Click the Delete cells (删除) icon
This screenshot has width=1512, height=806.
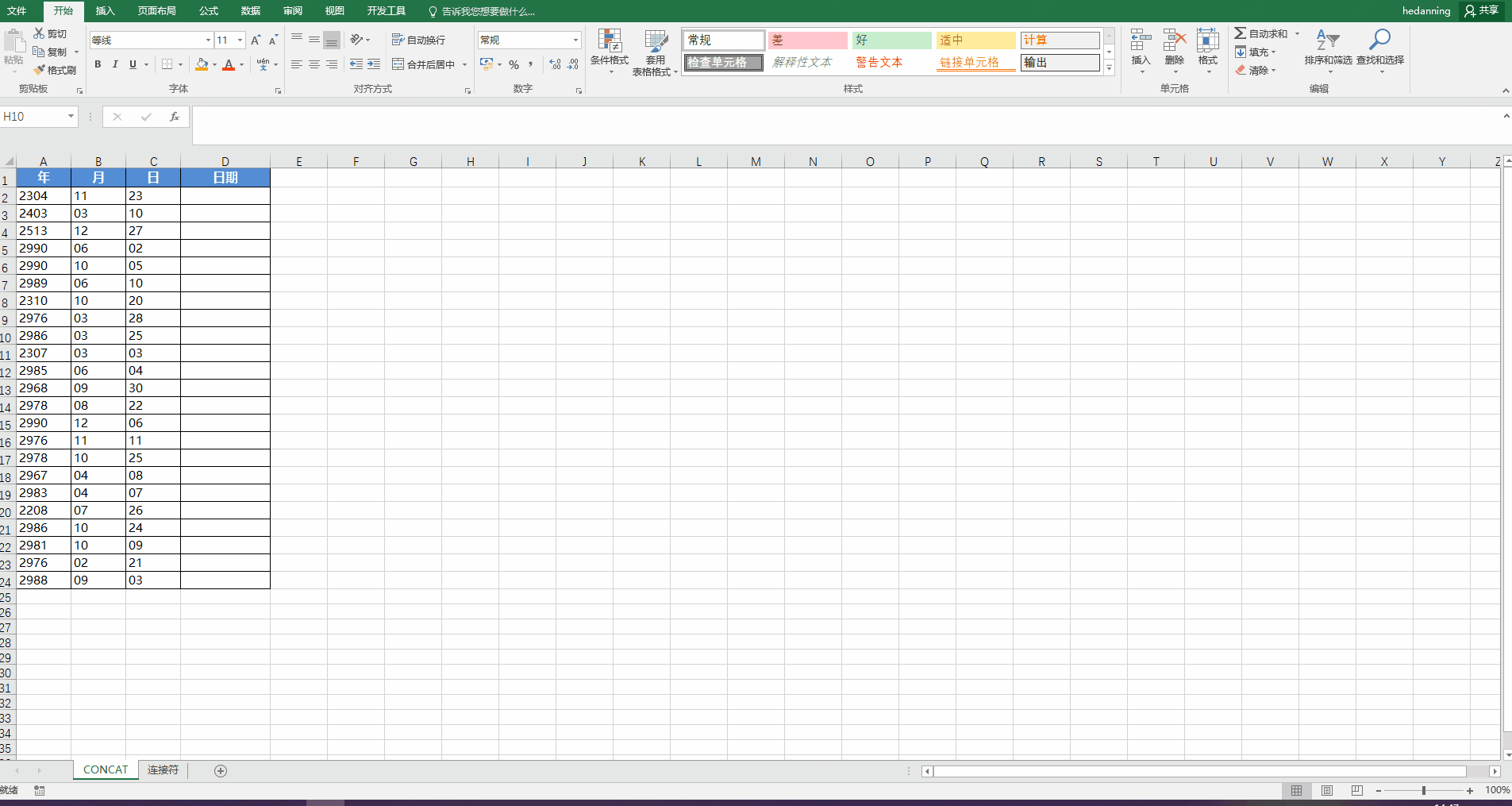click(x=1175, y=42)
